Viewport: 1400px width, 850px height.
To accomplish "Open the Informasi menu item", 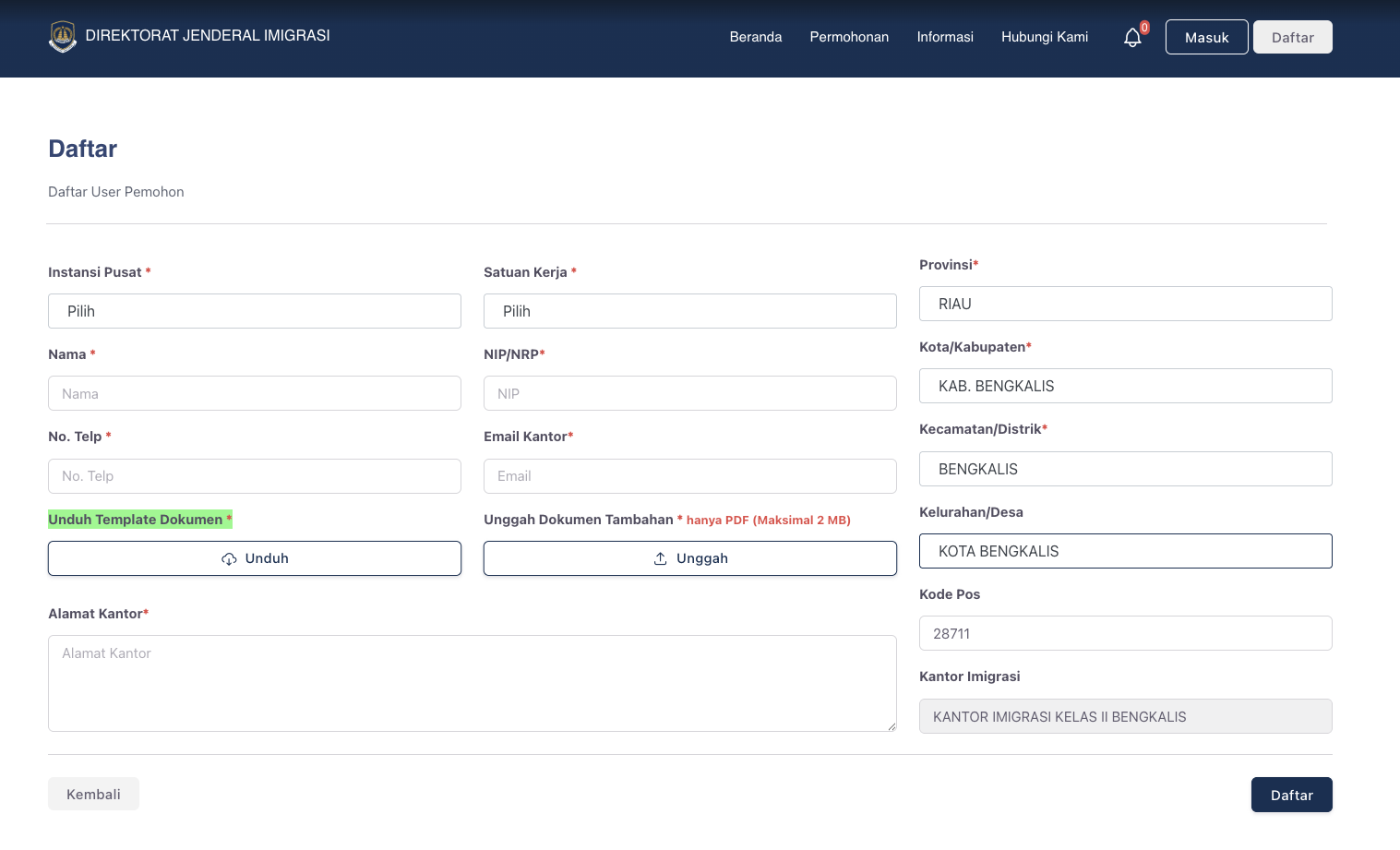I will (944, 37).
